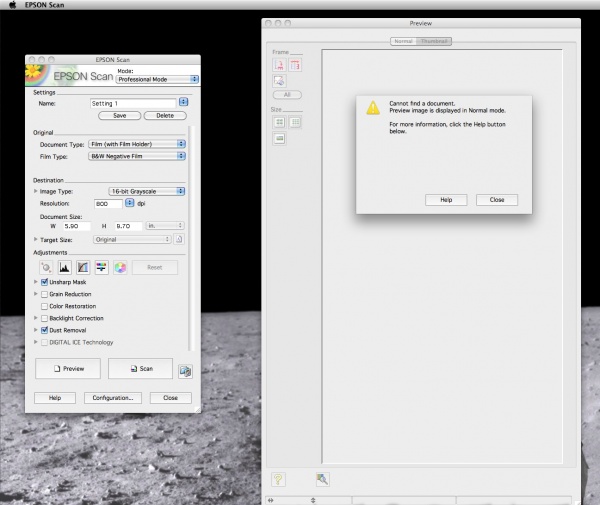Open the Histogram Adjustment icon
Screen dimensions: 600x505
[65, 267]
